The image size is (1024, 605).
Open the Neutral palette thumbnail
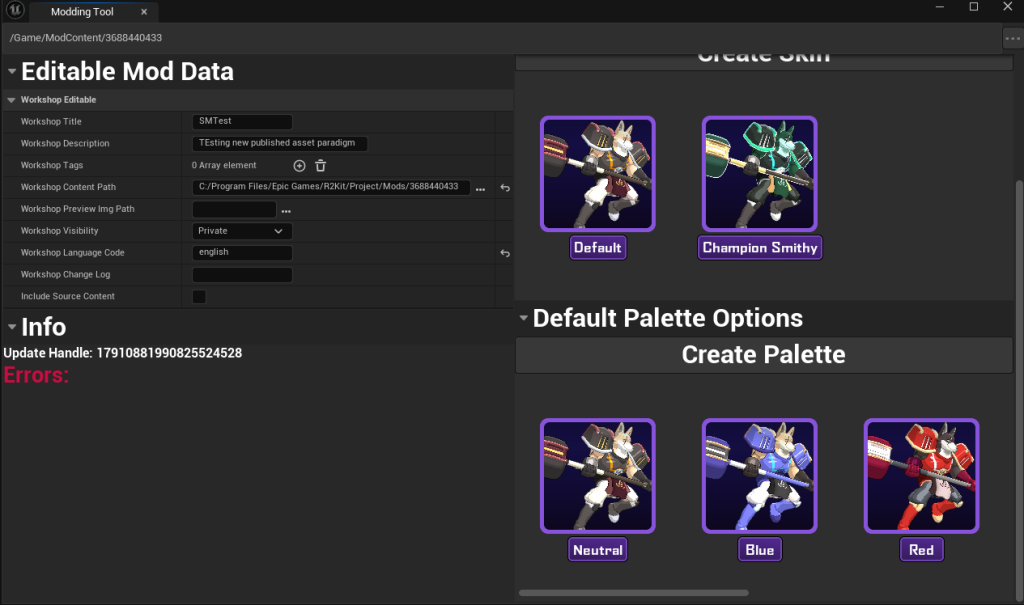(x=598, y=476)
